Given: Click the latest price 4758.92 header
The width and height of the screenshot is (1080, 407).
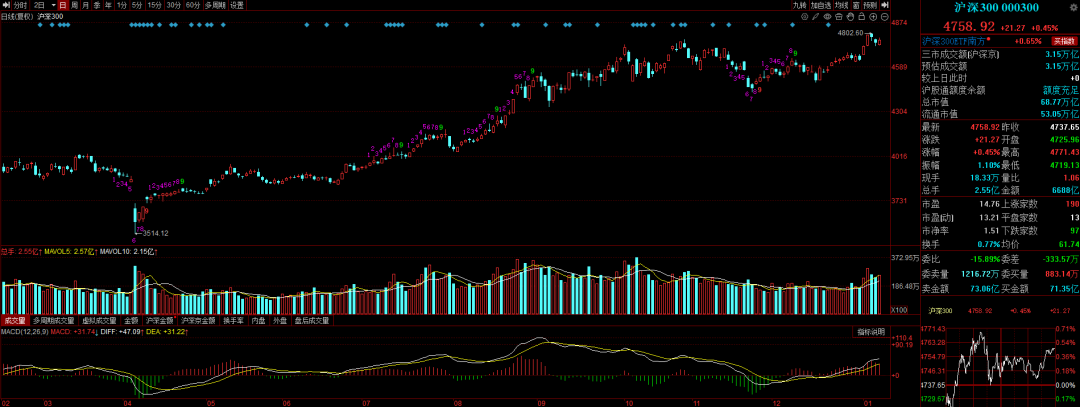Looking at the screenshot, I should click(x=968, y=26).
